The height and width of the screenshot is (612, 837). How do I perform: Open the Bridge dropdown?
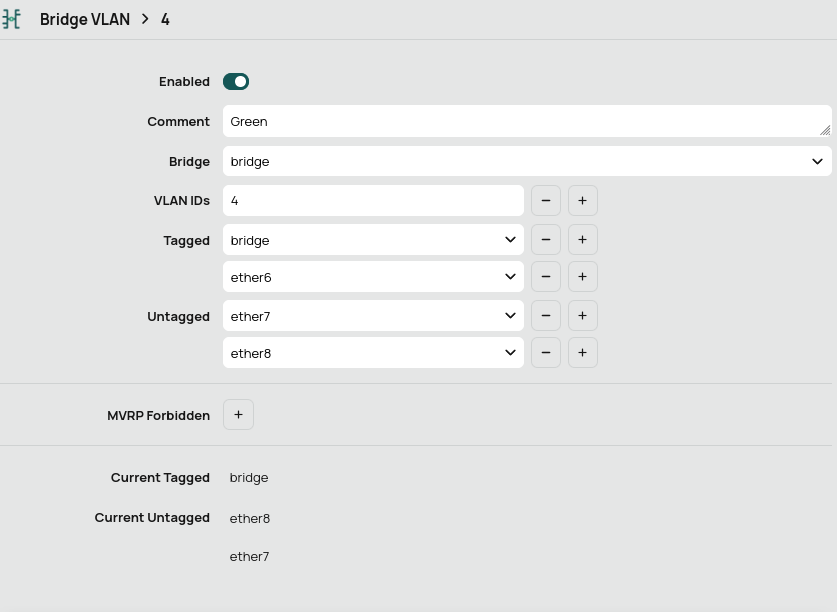(526, 161)
